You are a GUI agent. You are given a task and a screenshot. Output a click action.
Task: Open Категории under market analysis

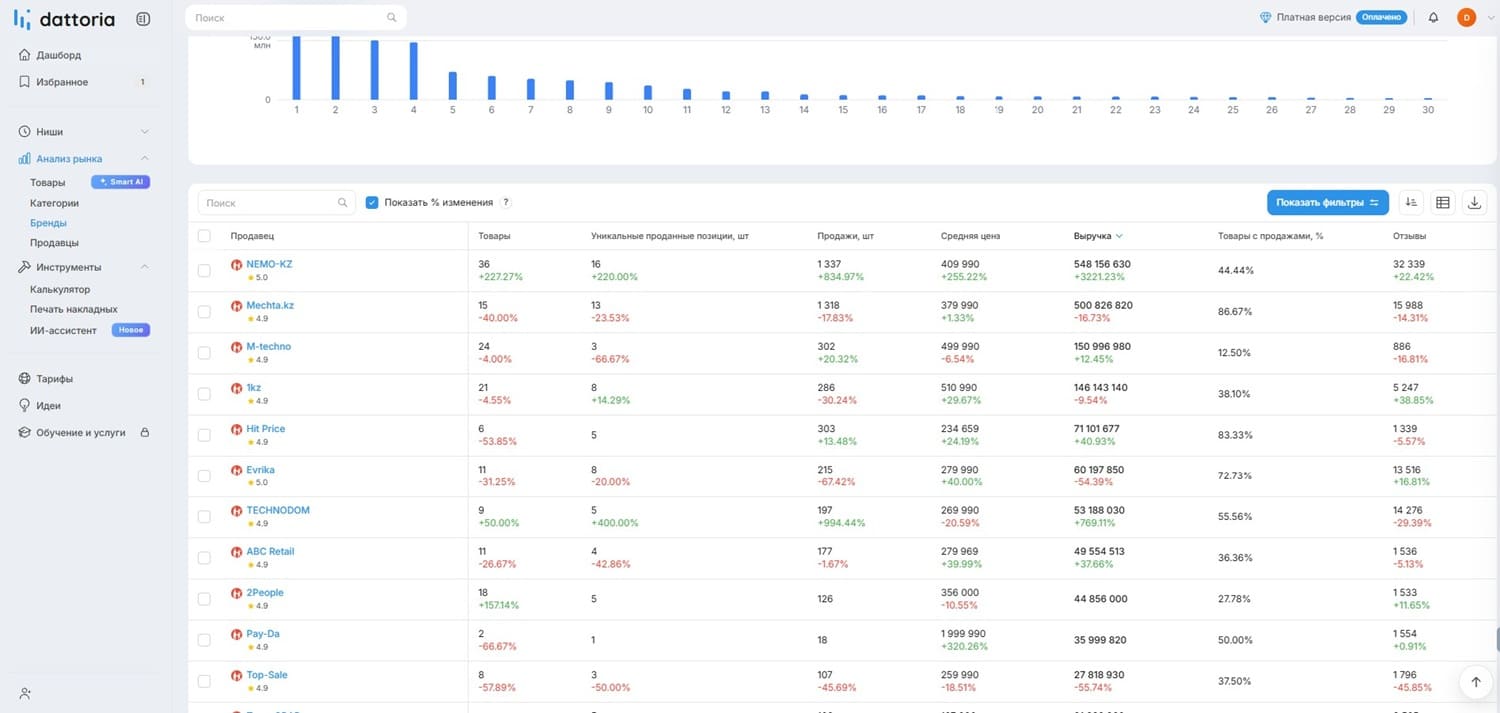pos(54,203)
